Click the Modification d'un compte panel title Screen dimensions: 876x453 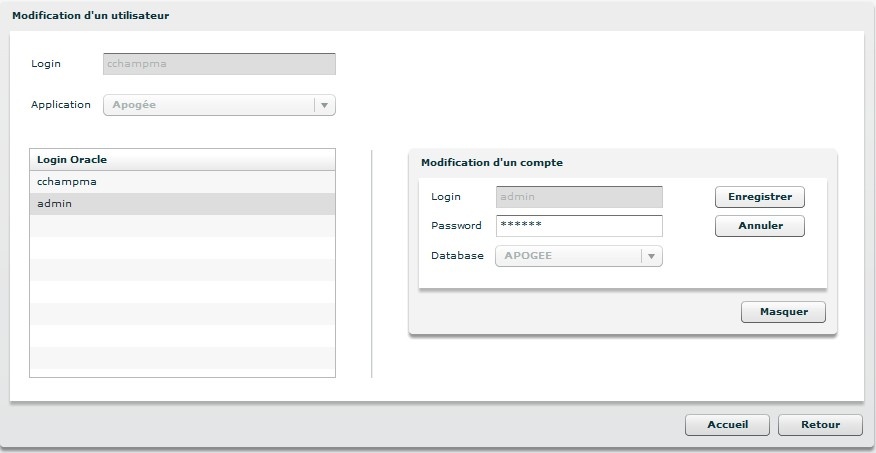(x=491, y=162)
